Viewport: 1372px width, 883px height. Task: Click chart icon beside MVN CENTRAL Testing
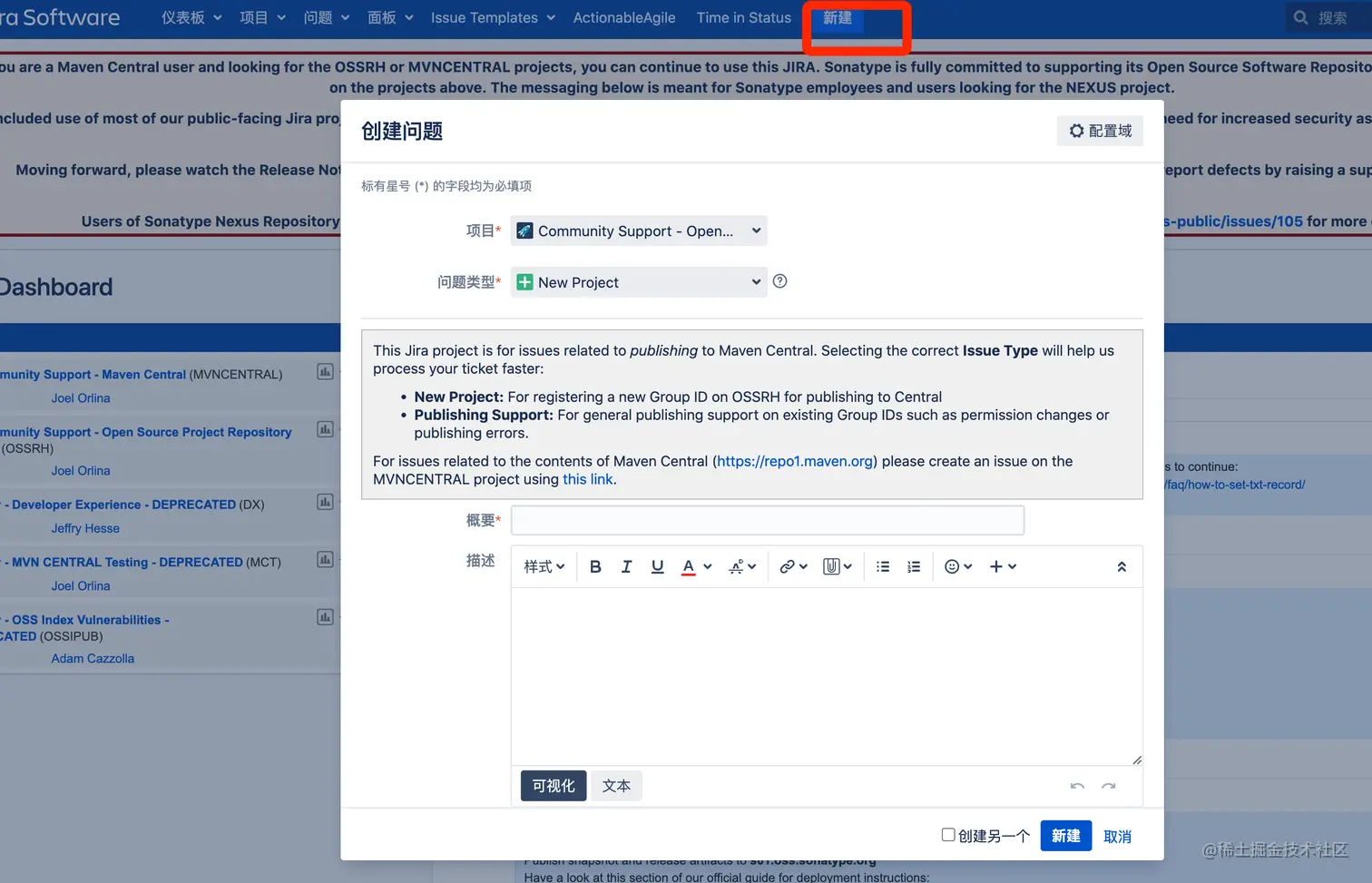click(x=325, y=559)
